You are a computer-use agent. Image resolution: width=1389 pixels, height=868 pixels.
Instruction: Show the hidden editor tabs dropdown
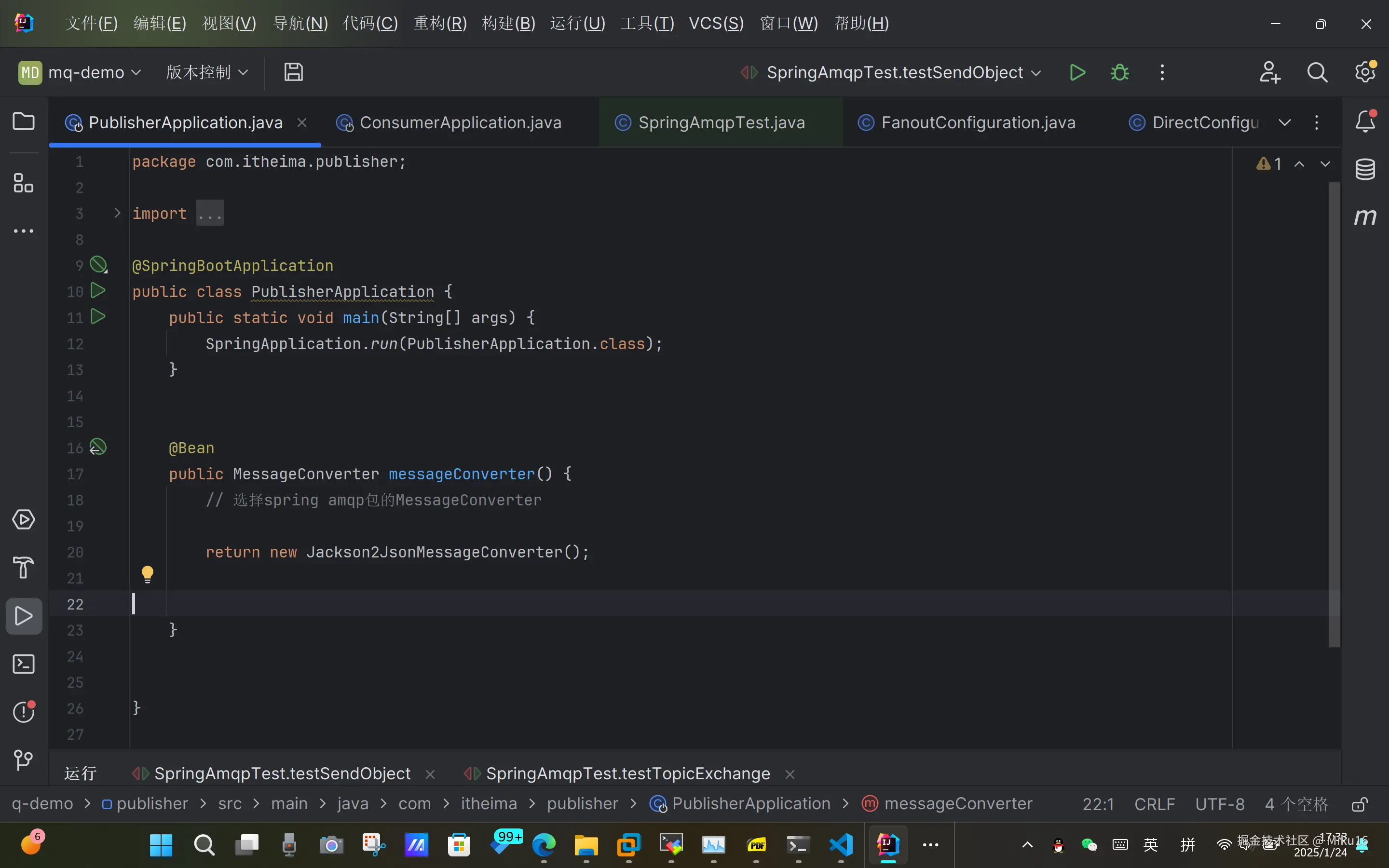tap(1284, 122)
